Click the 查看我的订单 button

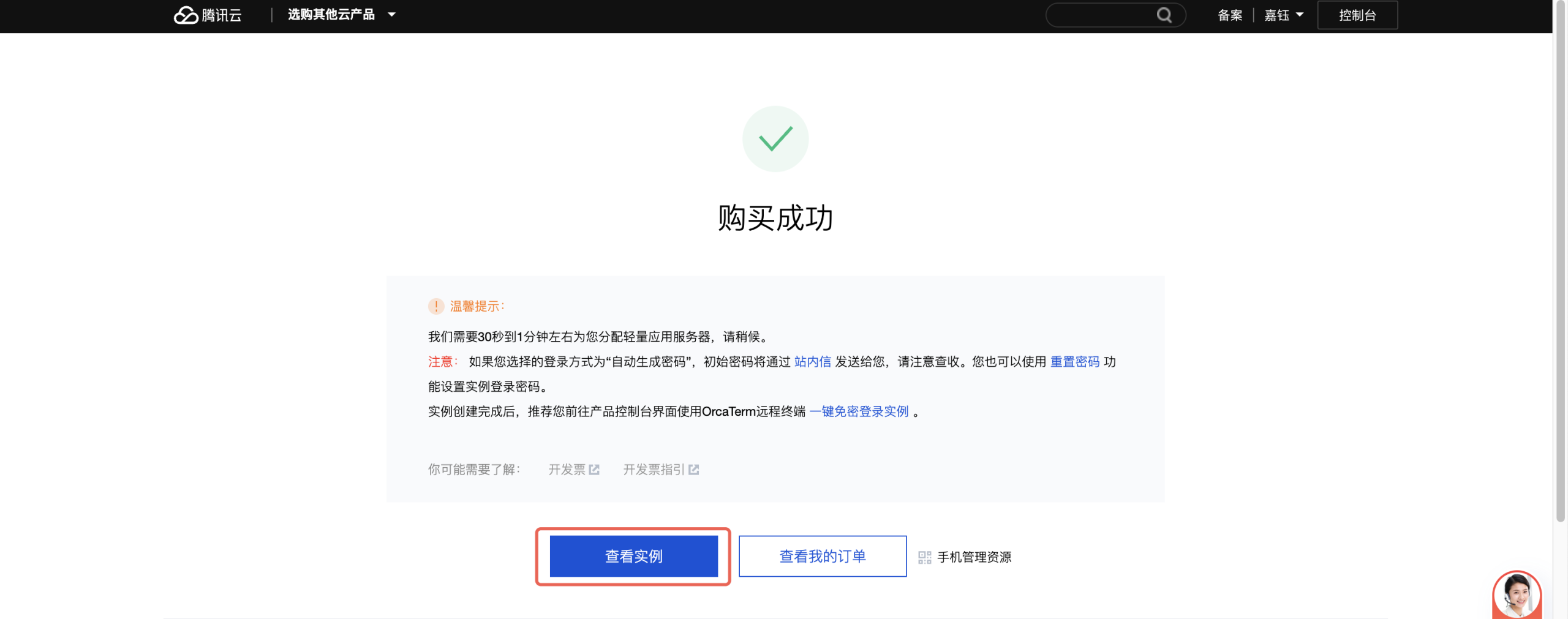[822, 556]
